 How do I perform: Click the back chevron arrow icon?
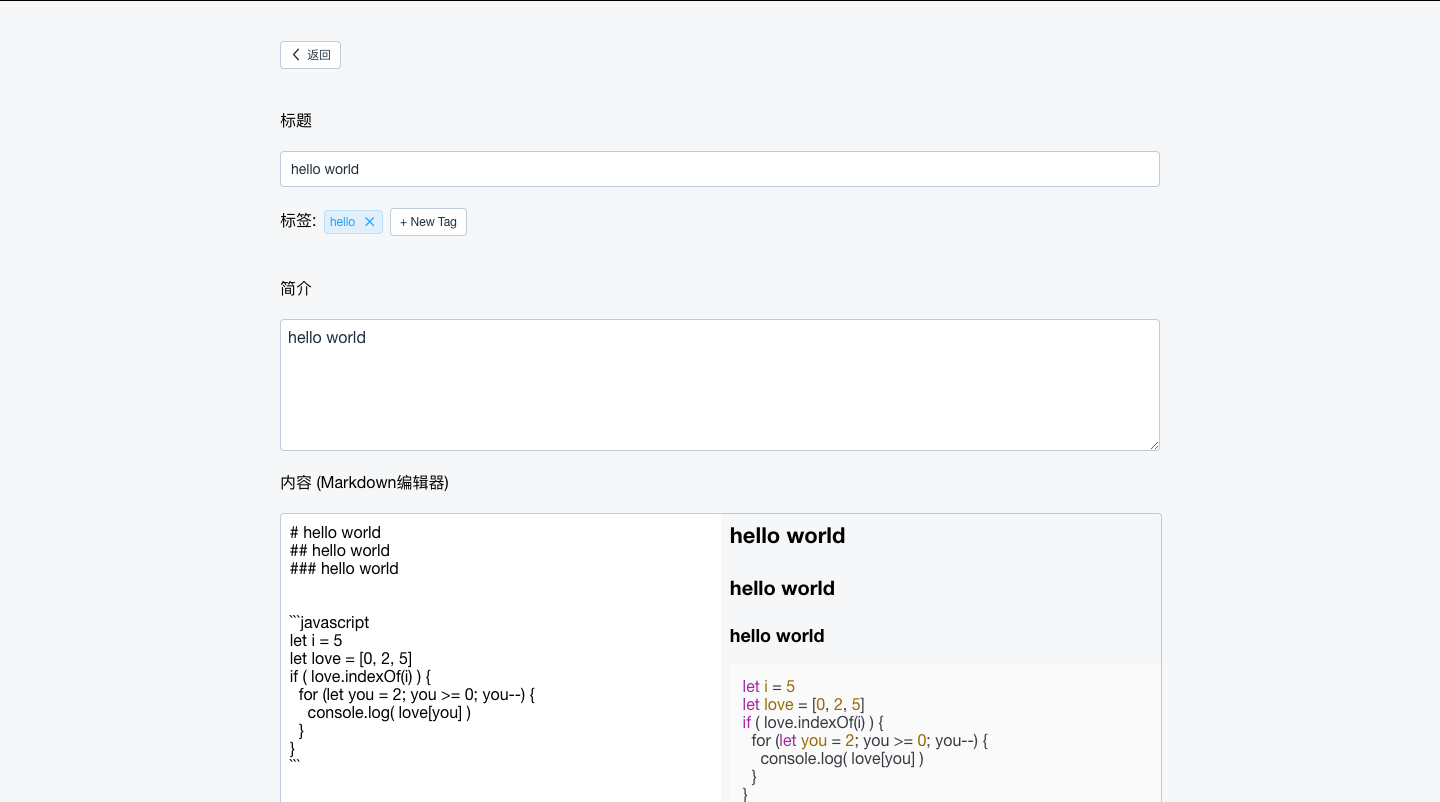coord(296,55)
